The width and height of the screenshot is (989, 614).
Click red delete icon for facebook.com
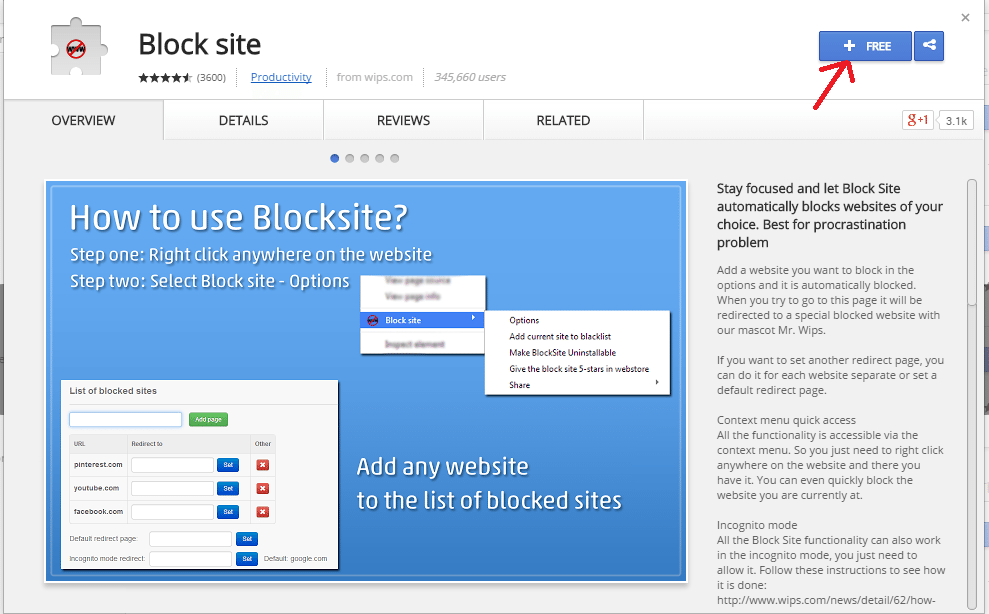click(x=262, y=512)
